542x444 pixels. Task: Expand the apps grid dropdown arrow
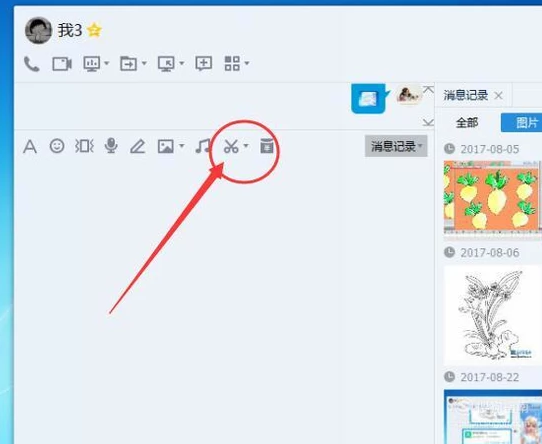click(247, 63)
